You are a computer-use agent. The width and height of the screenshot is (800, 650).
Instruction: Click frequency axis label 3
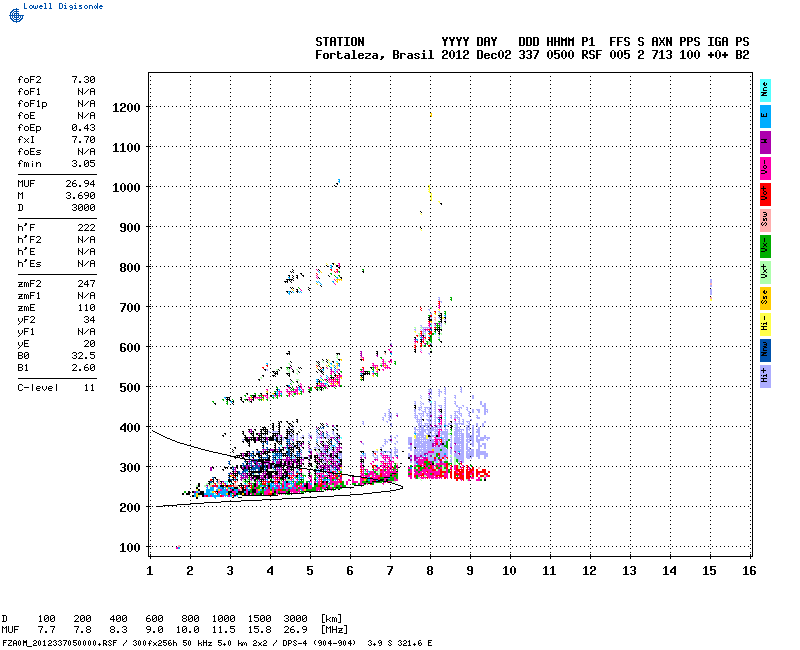pyautogui.click(x=230, y=571)
